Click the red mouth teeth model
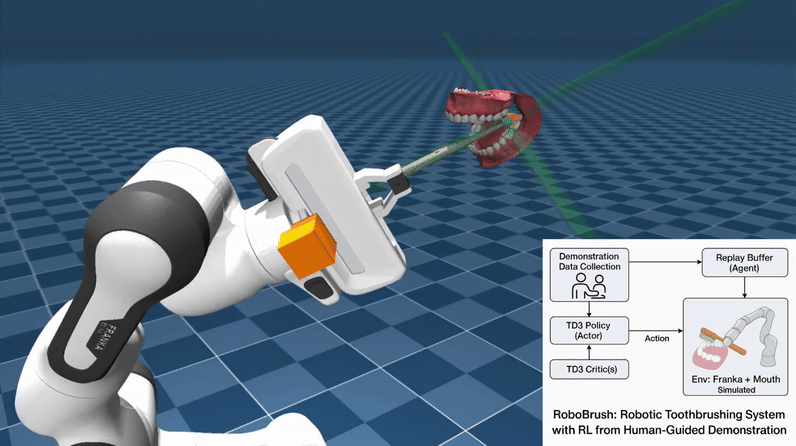The image size is (796, 446). (x=492, y=126)
